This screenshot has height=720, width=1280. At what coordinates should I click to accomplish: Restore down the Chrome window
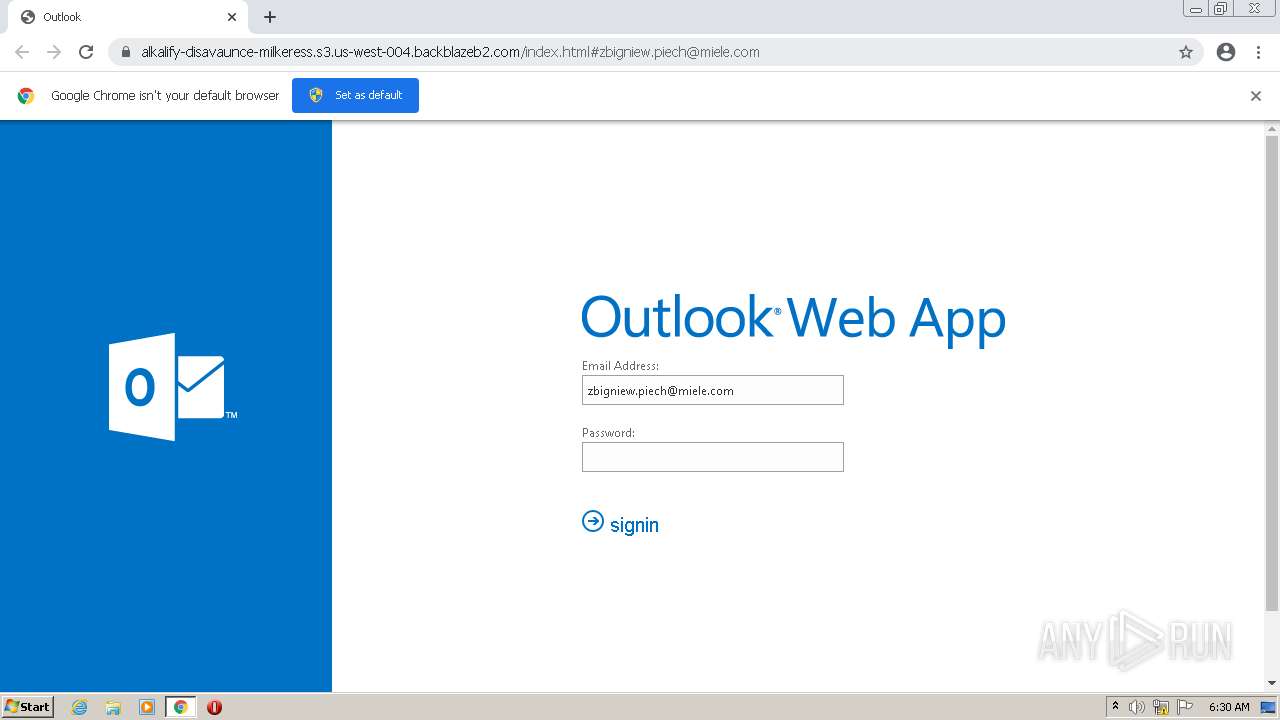coord(1221,9)
